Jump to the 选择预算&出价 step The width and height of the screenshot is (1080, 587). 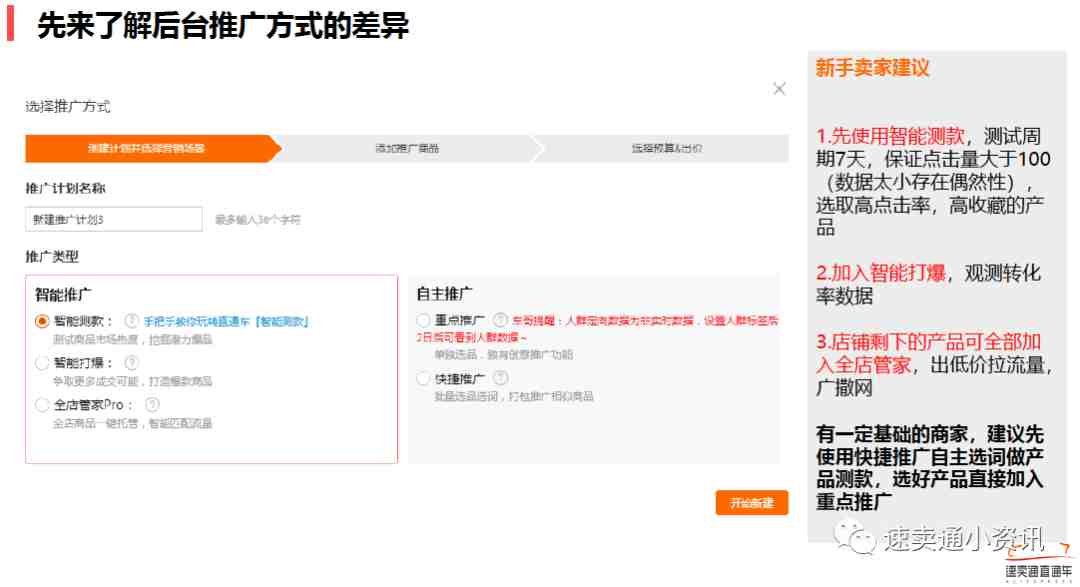point(666,148)
